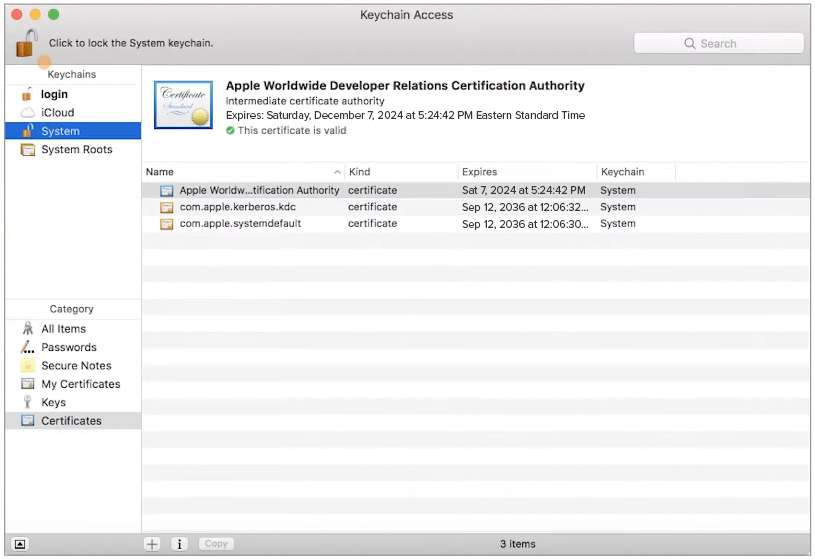The image size is (815, 560).
Task: Click the login keychain lock icon
Action: 27,94
